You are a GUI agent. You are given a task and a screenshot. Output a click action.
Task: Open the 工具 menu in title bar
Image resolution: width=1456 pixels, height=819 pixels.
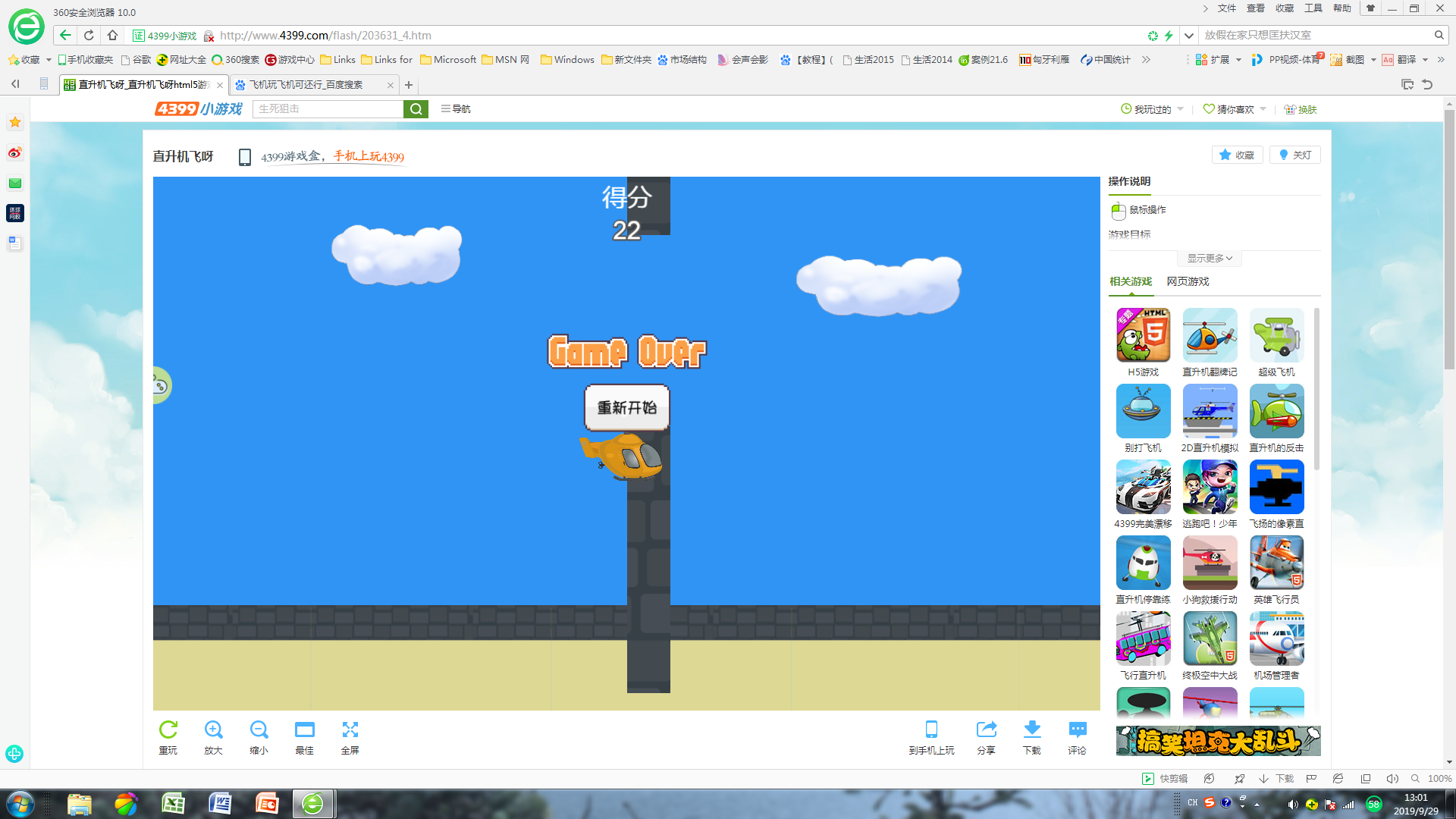(1313, 8)
